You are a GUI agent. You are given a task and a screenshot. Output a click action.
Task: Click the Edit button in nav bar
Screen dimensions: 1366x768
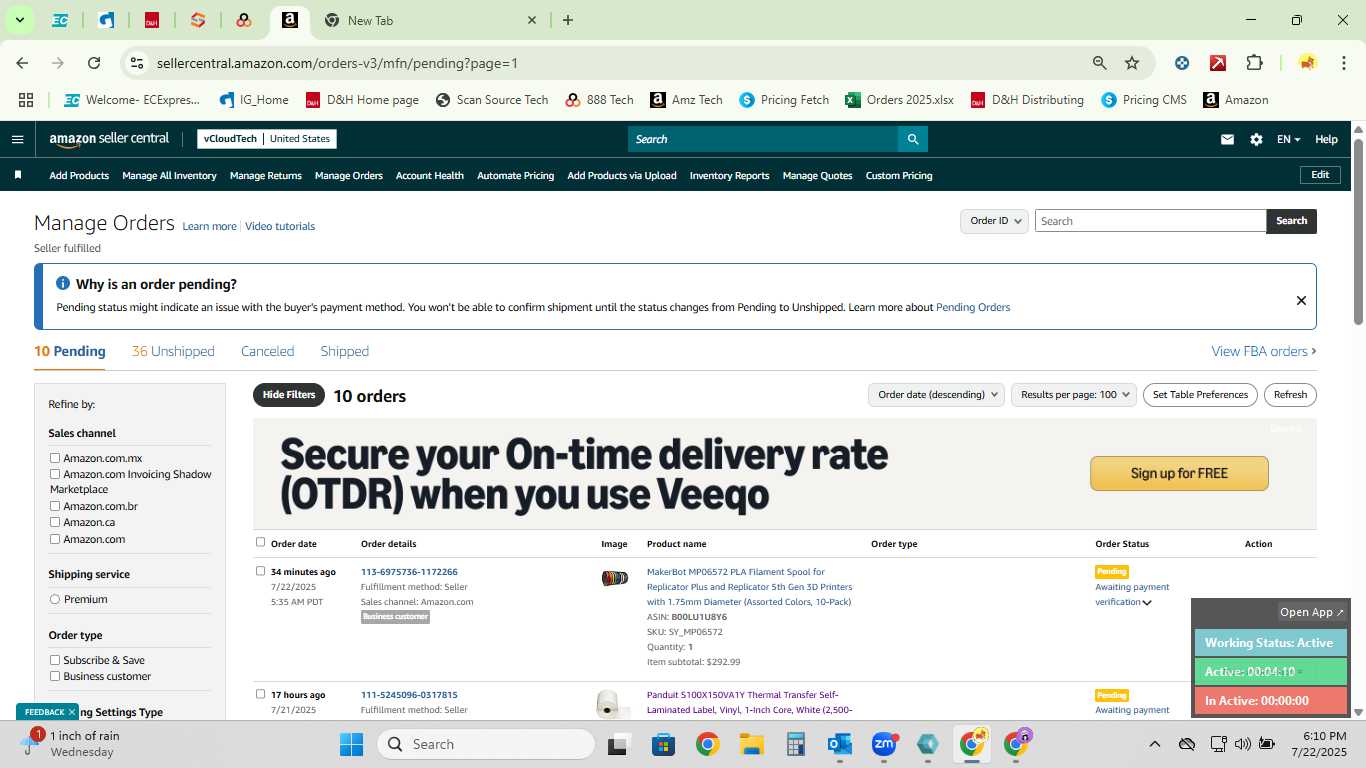coord(1320,175)
